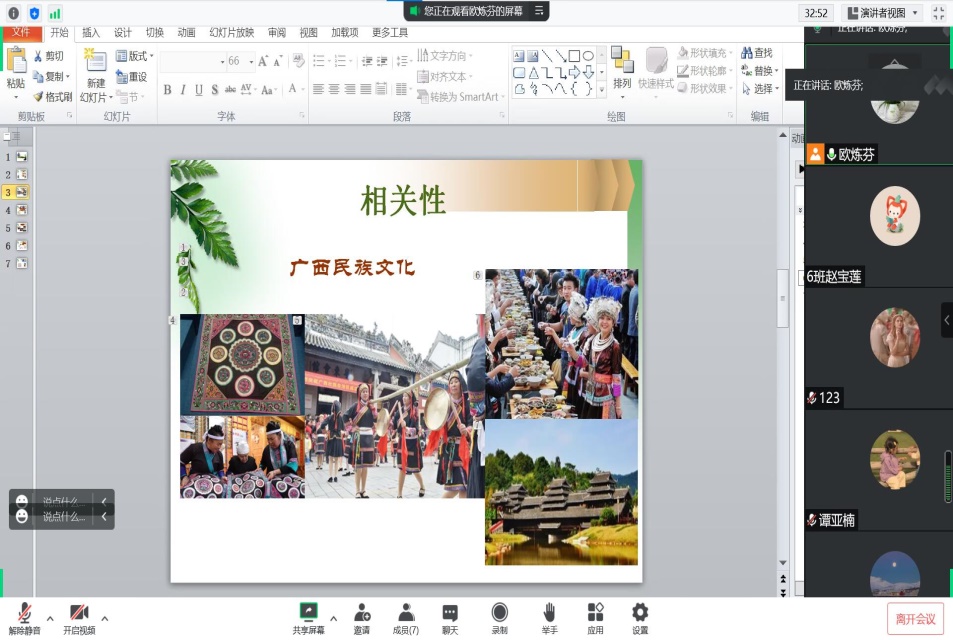Screen dimensions: 953x640
Task: Click the 离开会议 leave meeting button
Action: 915,619
